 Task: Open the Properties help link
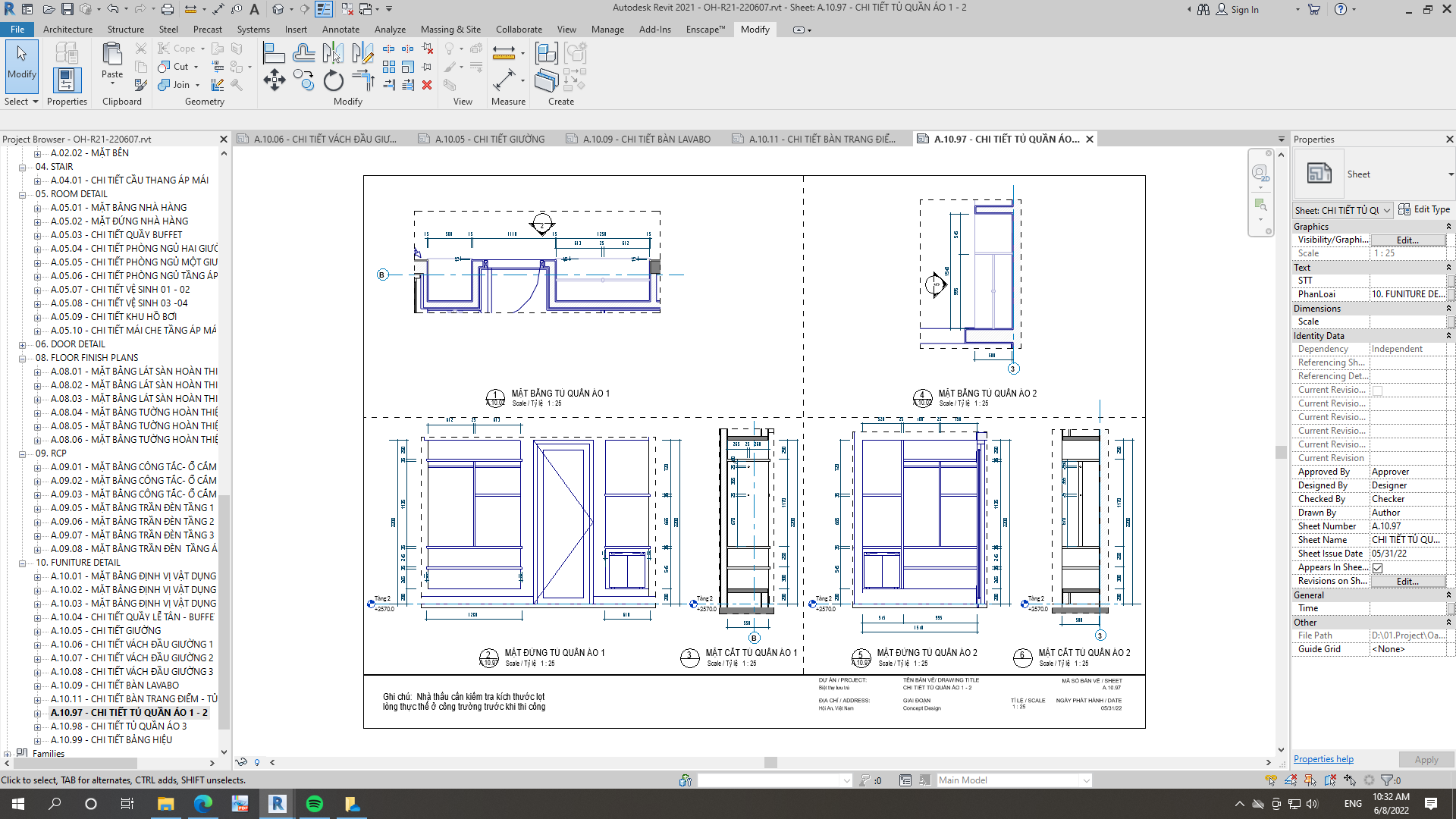point(1323,759)
